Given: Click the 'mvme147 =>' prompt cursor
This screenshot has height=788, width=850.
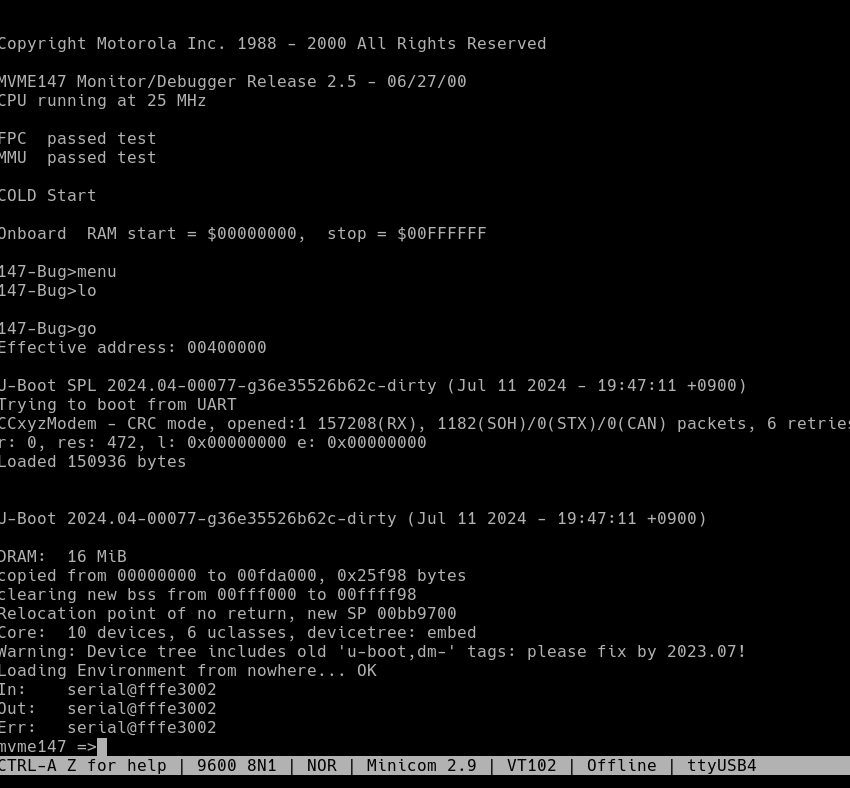Looking at the screenshot, I should [102, 747].
